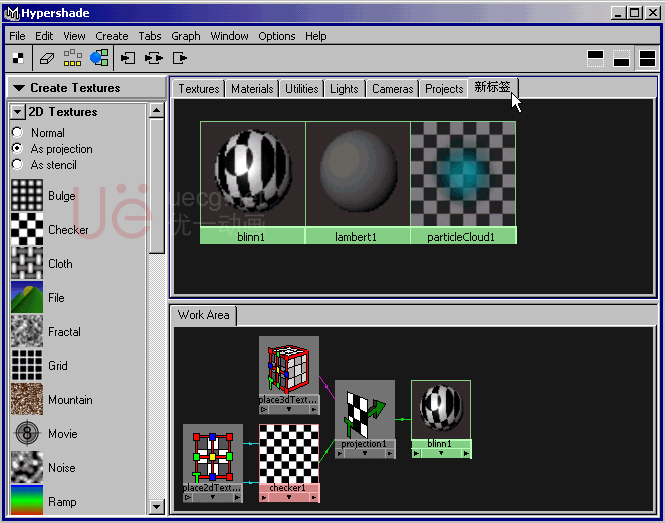Select blinn1 swatch in top panel

click(253, 182)
